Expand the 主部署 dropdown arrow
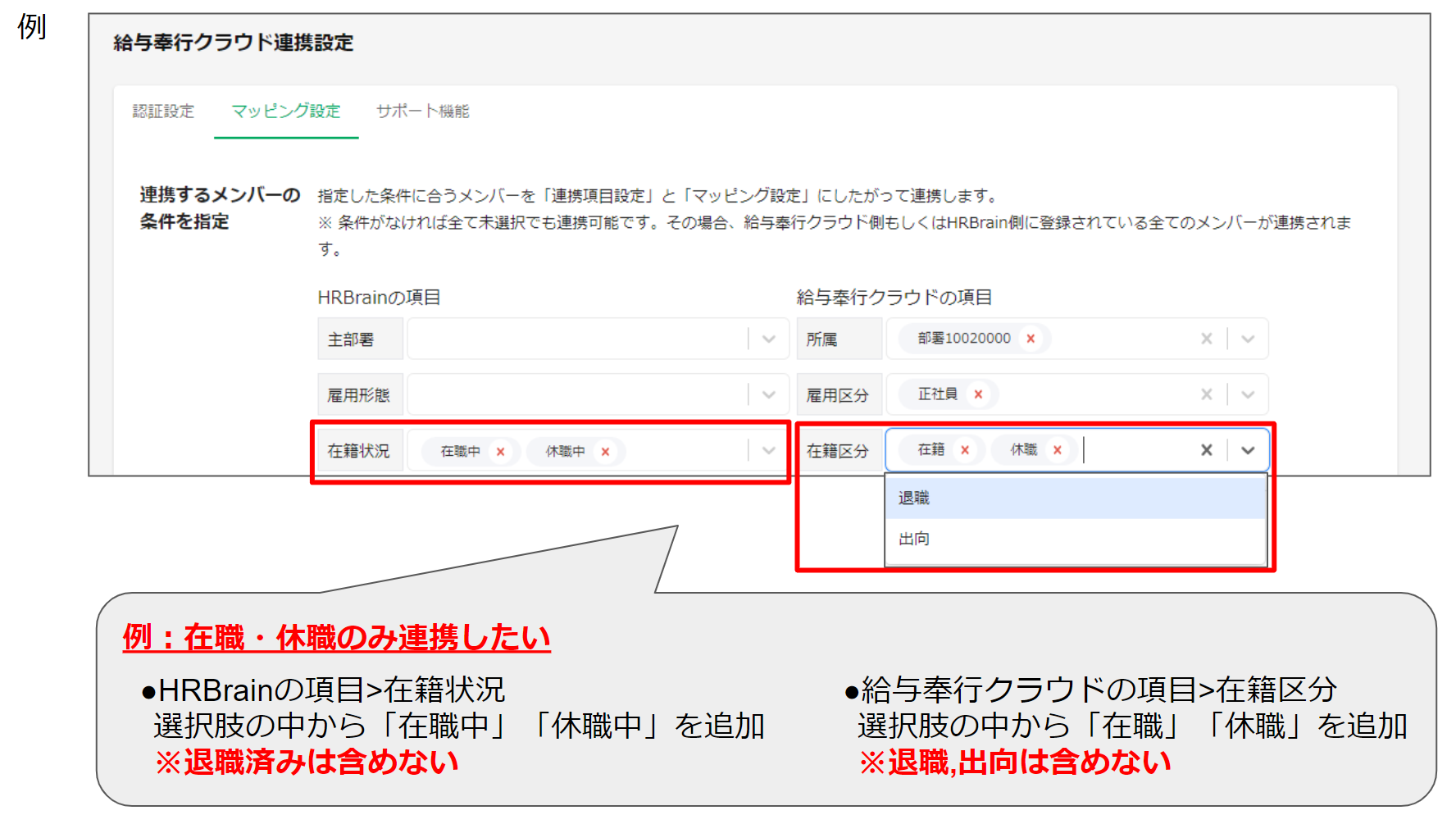 [769, 339]
